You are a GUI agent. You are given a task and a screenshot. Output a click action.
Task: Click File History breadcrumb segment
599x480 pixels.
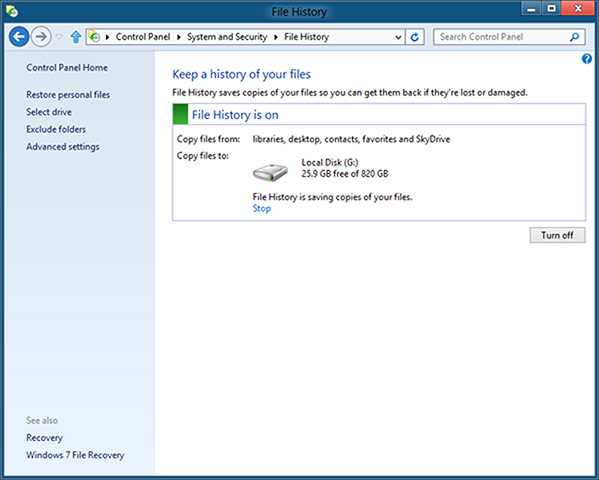coord(306,37)
